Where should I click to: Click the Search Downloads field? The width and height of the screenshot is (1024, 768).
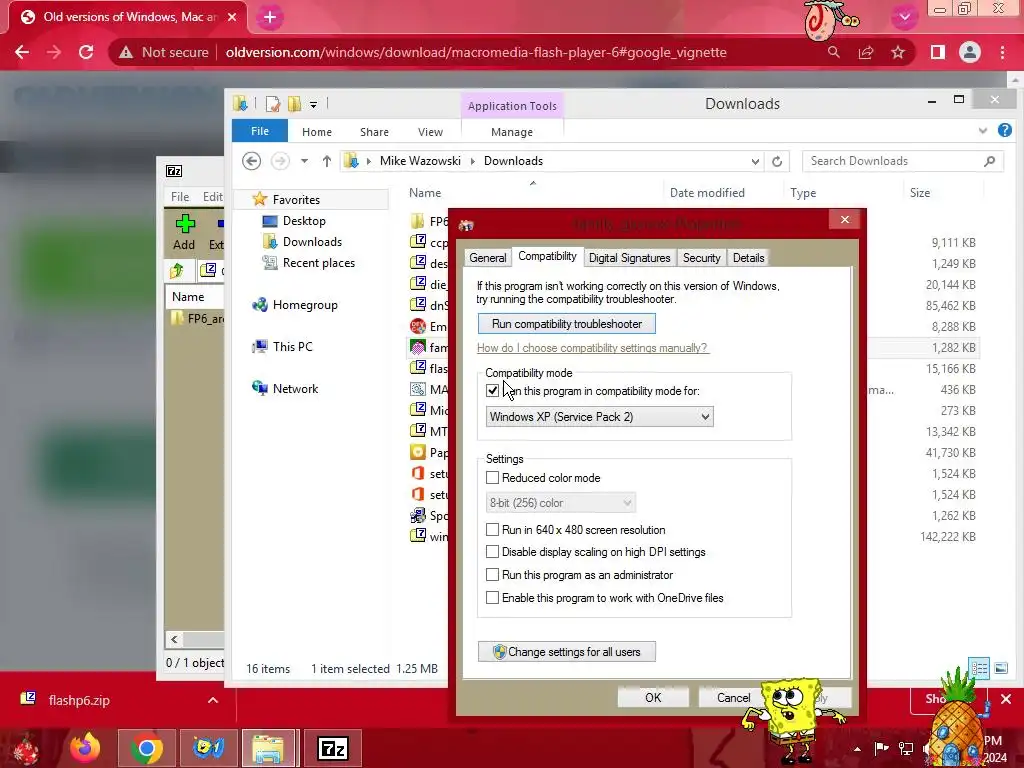[x=903, y=161]
